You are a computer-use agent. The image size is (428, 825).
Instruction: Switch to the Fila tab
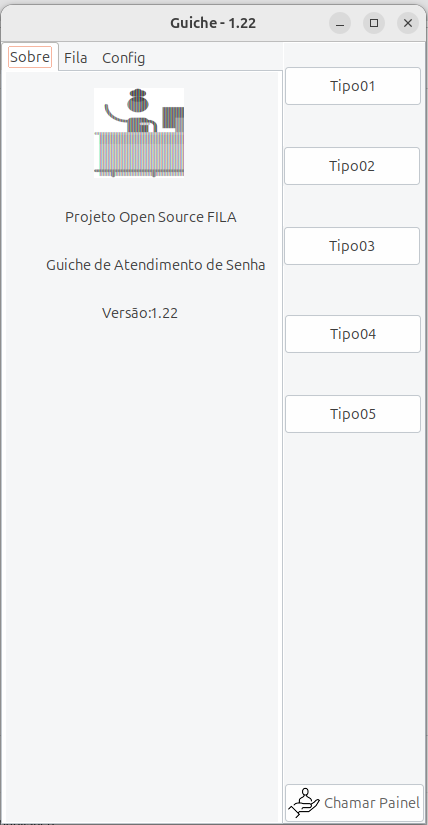[76, 57]
